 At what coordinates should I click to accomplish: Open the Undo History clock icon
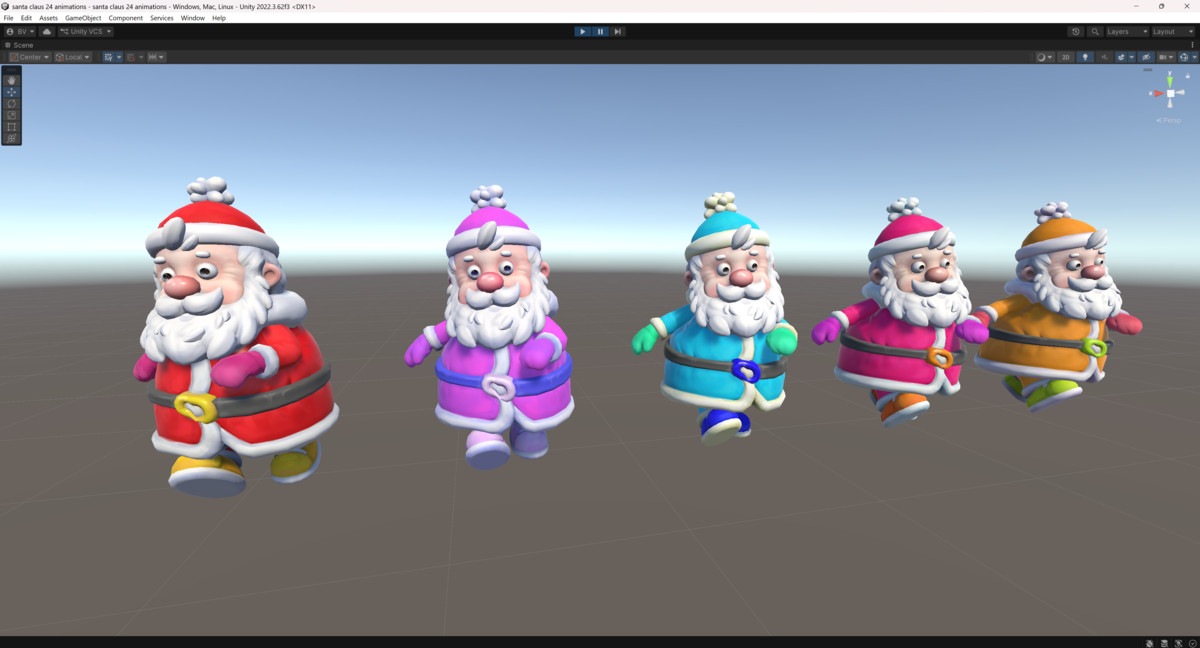pyautogui.click(x=1076, y=32)
